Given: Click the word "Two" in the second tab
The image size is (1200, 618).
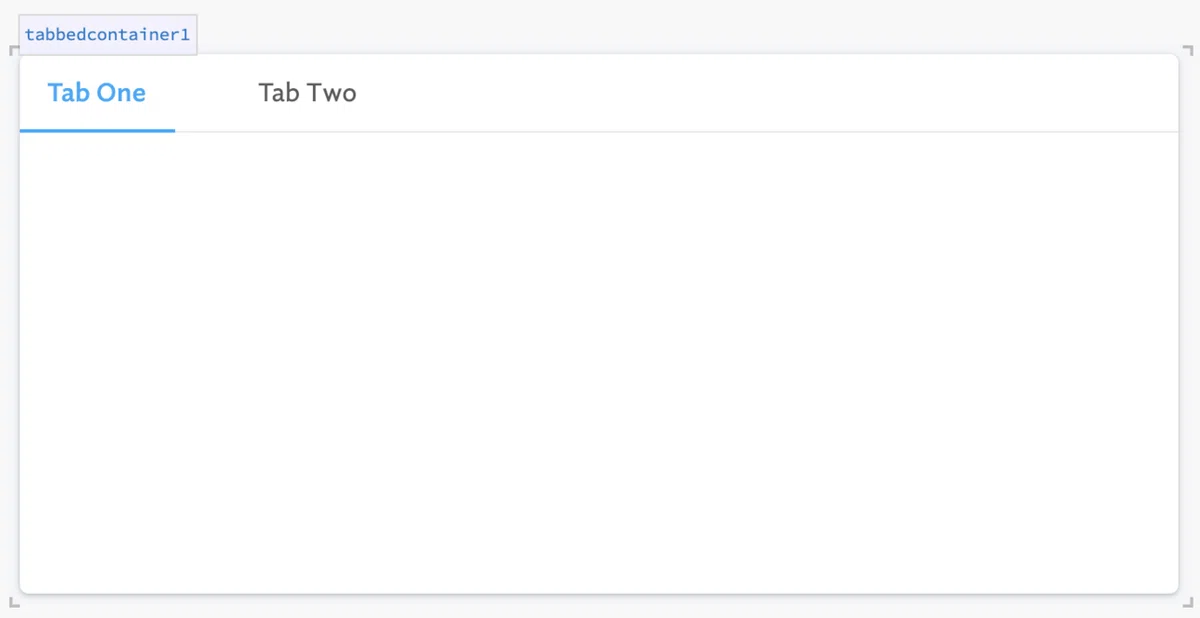Looking at the screenshot, I should (332, 93).
